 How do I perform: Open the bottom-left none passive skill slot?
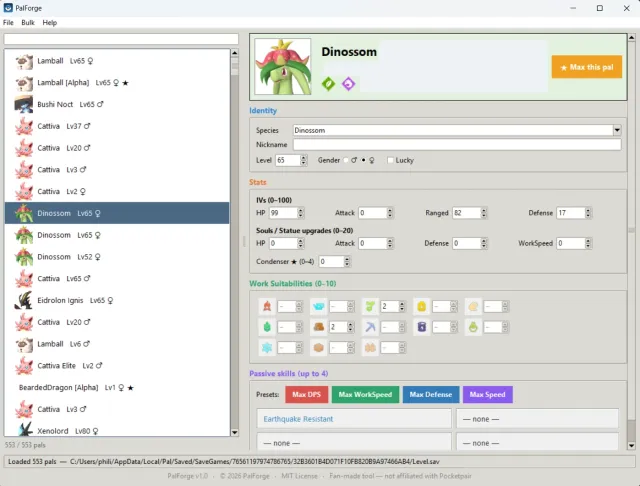(354, 442)
